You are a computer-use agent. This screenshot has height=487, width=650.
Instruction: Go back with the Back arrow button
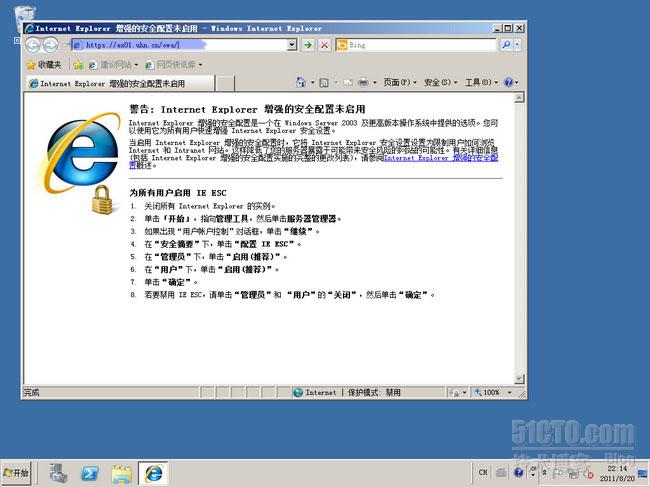click(33, 45)
